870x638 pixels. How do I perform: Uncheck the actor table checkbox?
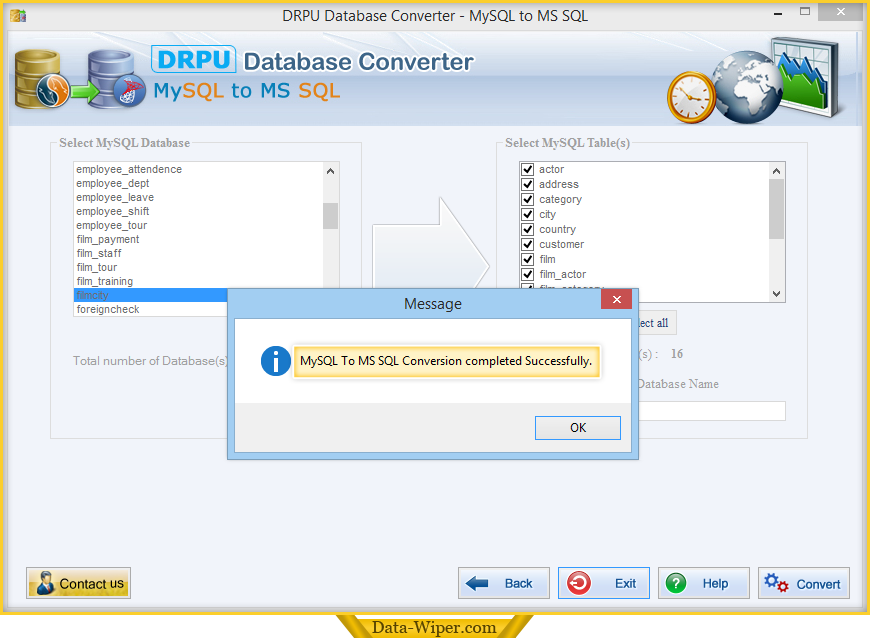[527, 170]
